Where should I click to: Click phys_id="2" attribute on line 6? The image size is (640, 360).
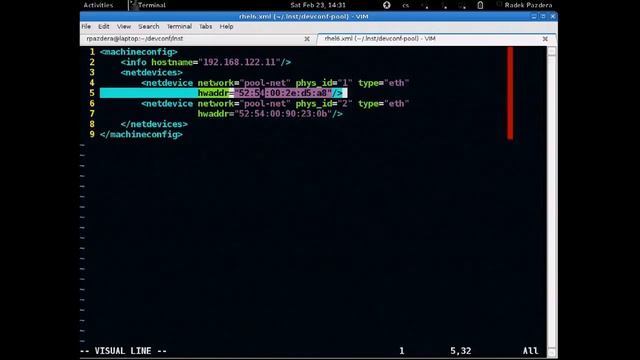(324, 104)
